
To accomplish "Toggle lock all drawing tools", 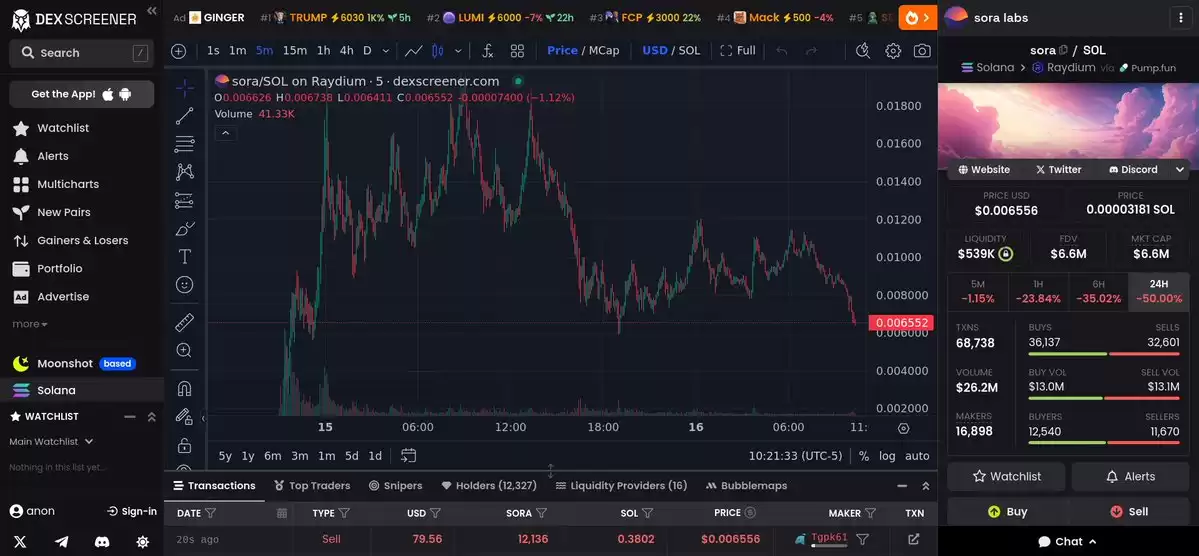I will pyautogui.click(x=184, y=444).
